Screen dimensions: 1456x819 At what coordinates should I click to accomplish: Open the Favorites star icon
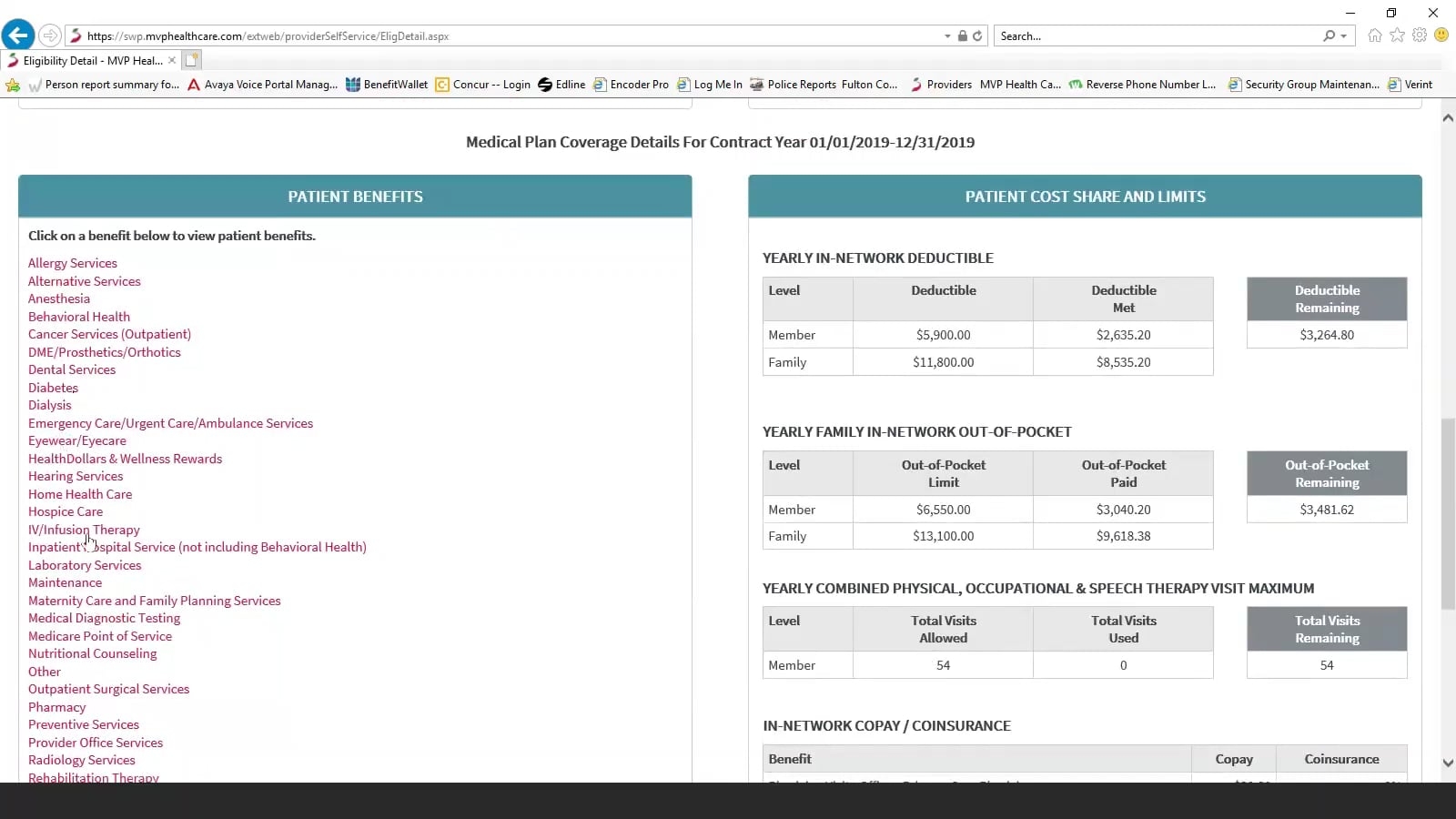pyautogui.click(x=1397, y=35)
